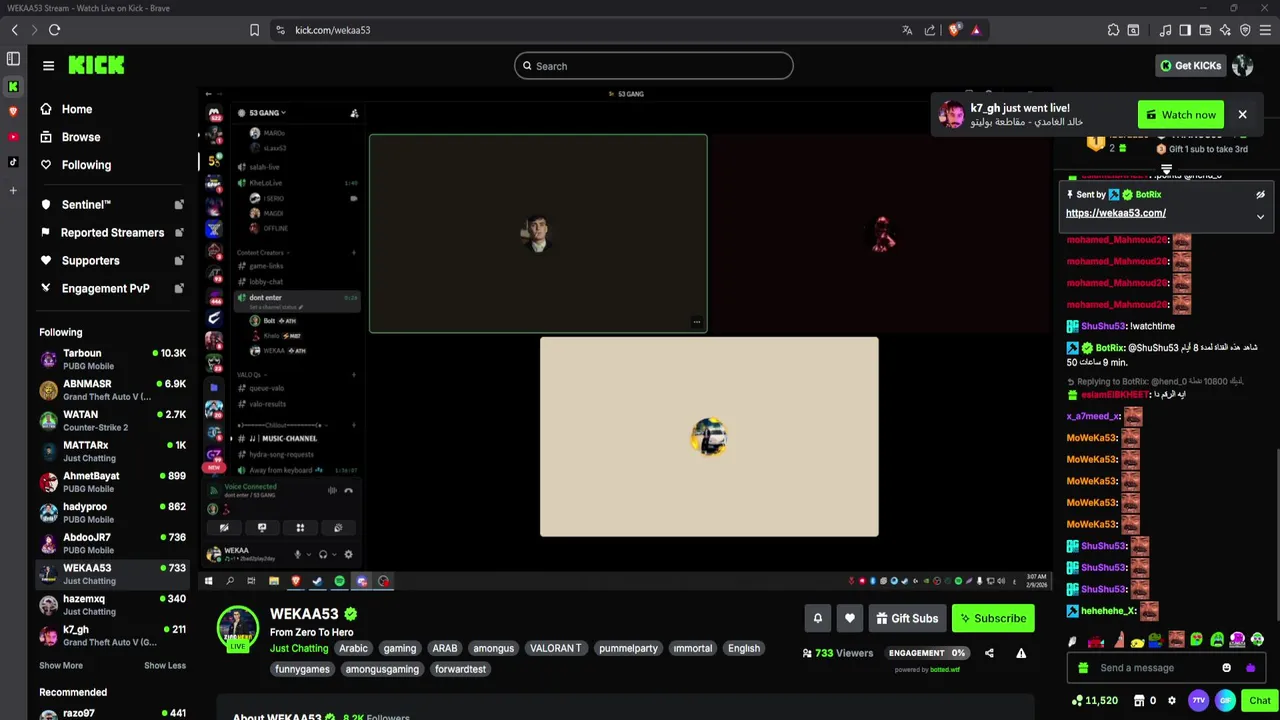Click the Gift Subs button
Viewport: 1280px width, 720px height.
click(907, 618)
